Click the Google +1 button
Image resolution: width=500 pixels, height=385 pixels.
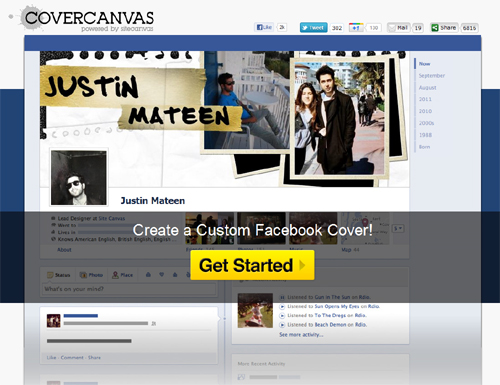(x=356, y=28)
